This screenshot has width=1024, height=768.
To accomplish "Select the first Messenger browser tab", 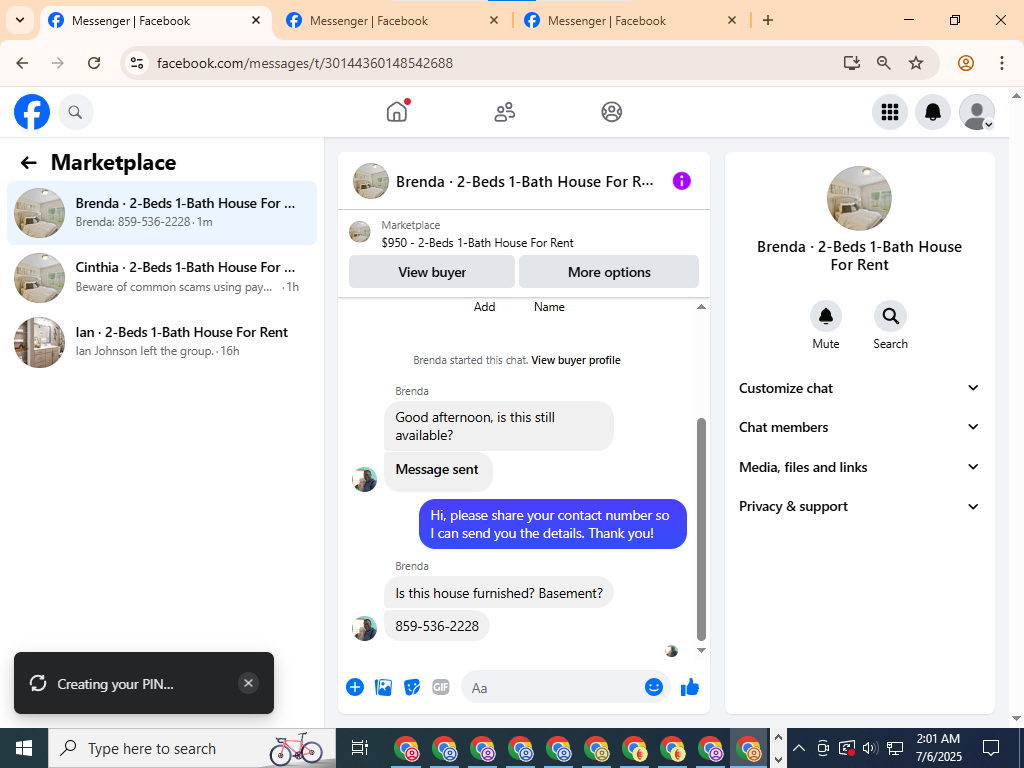I will [155, 21].
